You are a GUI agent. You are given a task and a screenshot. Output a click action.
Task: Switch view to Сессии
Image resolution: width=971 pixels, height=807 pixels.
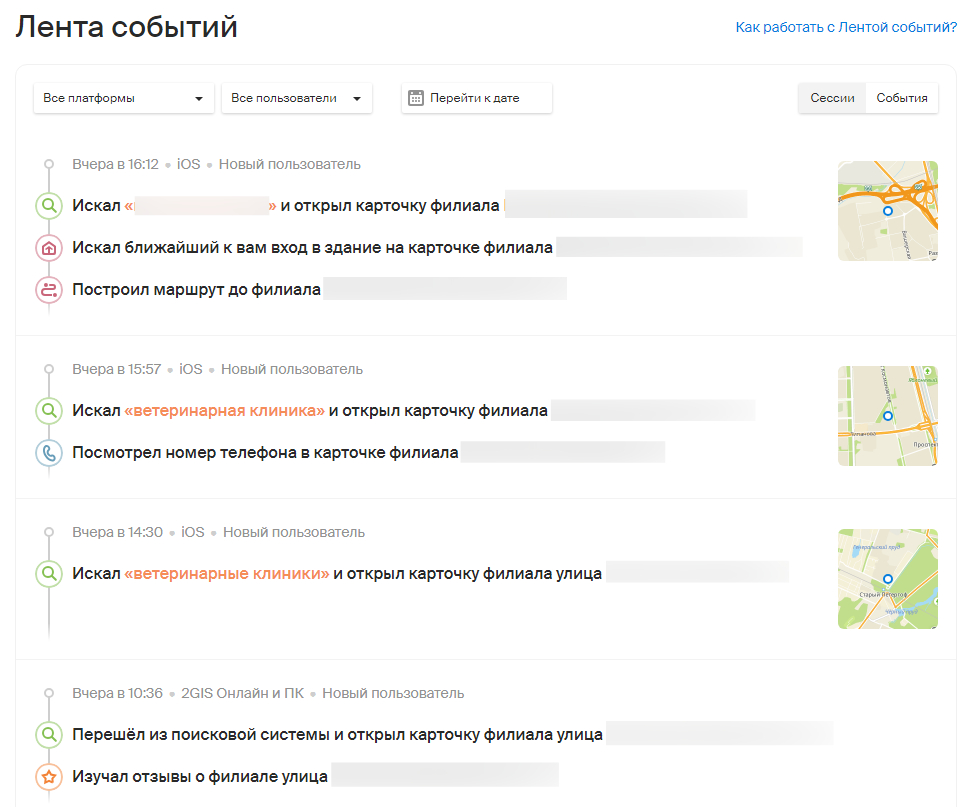[832, 98]
